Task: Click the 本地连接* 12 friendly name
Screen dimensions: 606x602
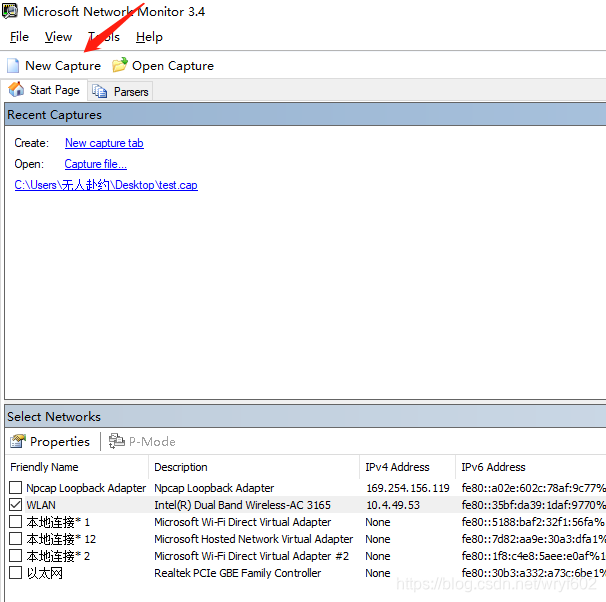Action: [61, 539]
